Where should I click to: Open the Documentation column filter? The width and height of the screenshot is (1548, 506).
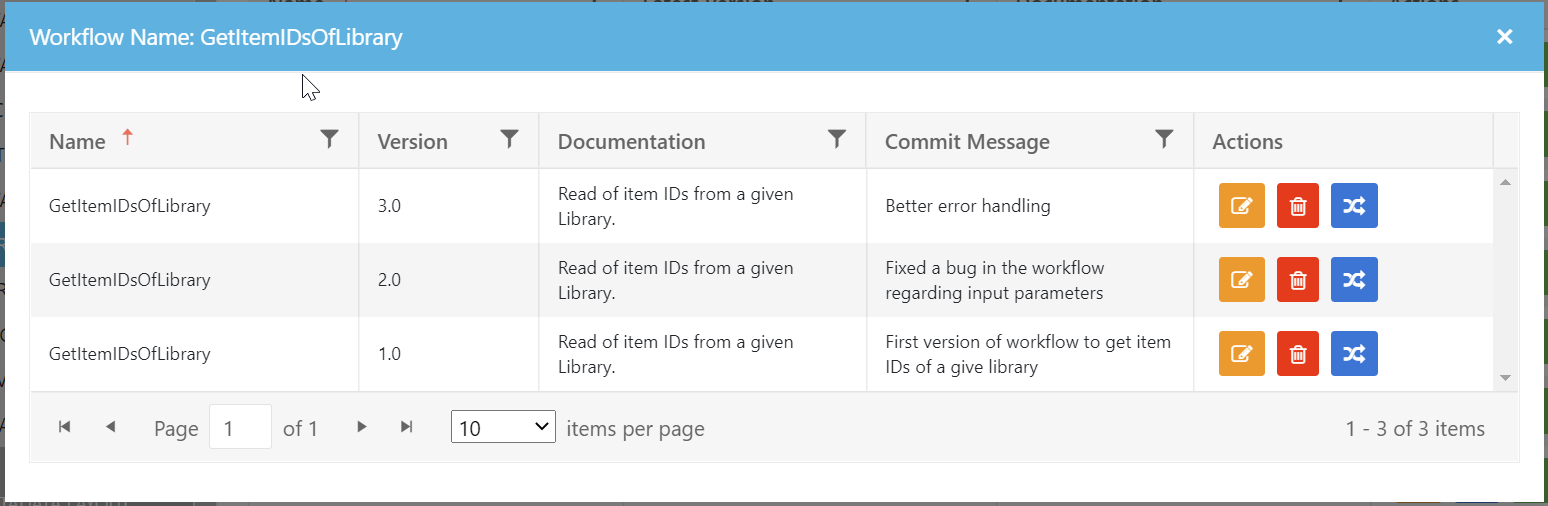click(837, 140)
